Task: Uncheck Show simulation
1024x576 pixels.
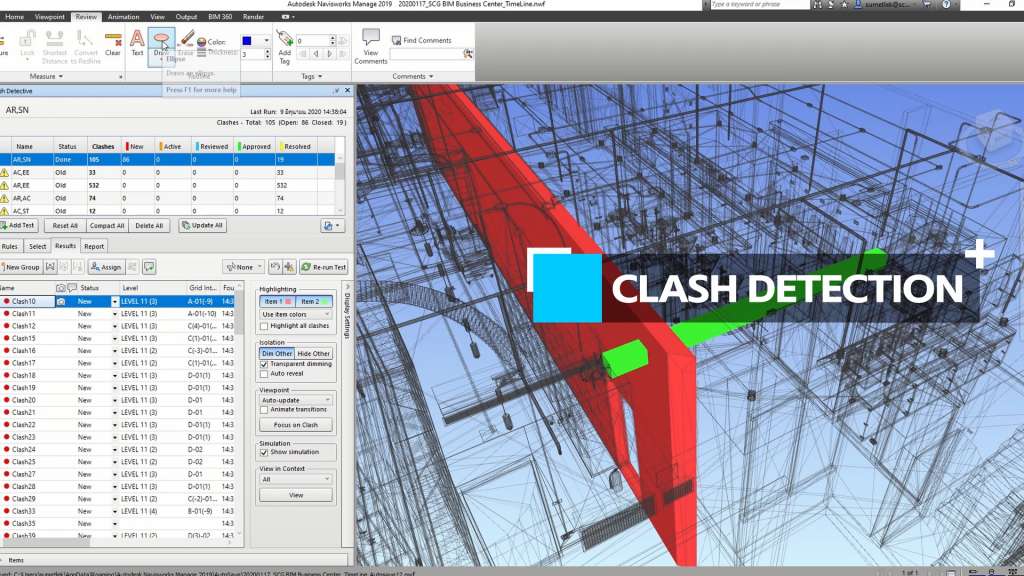Action: point(264,452)
